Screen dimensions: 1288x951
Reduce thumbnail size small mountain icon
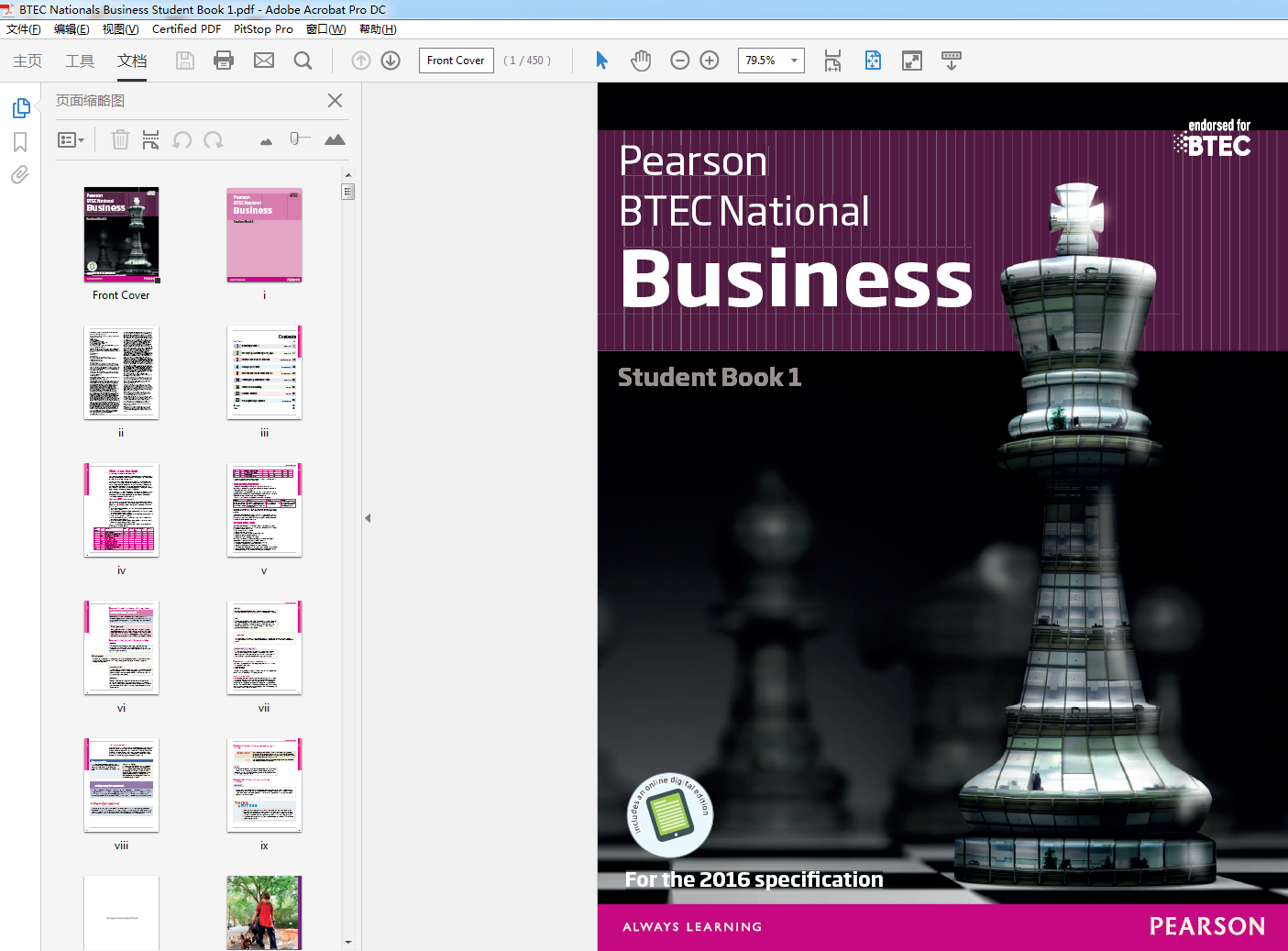[266, 141]
